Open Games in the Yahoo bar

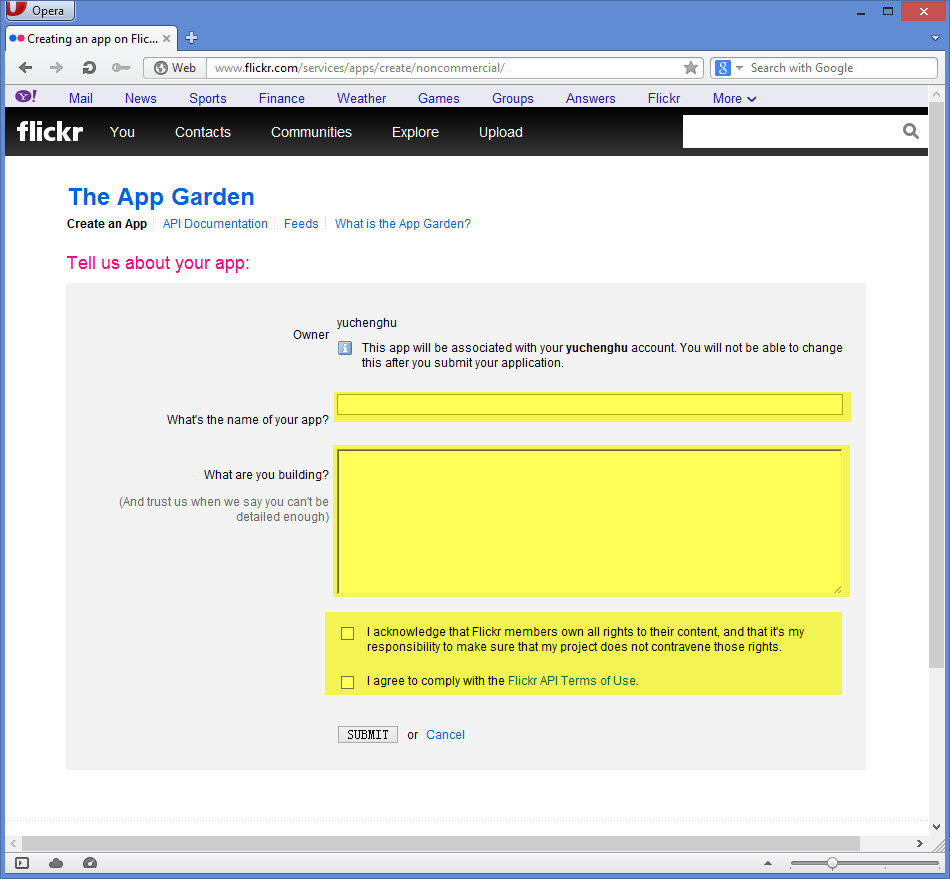tap(439, 98)
